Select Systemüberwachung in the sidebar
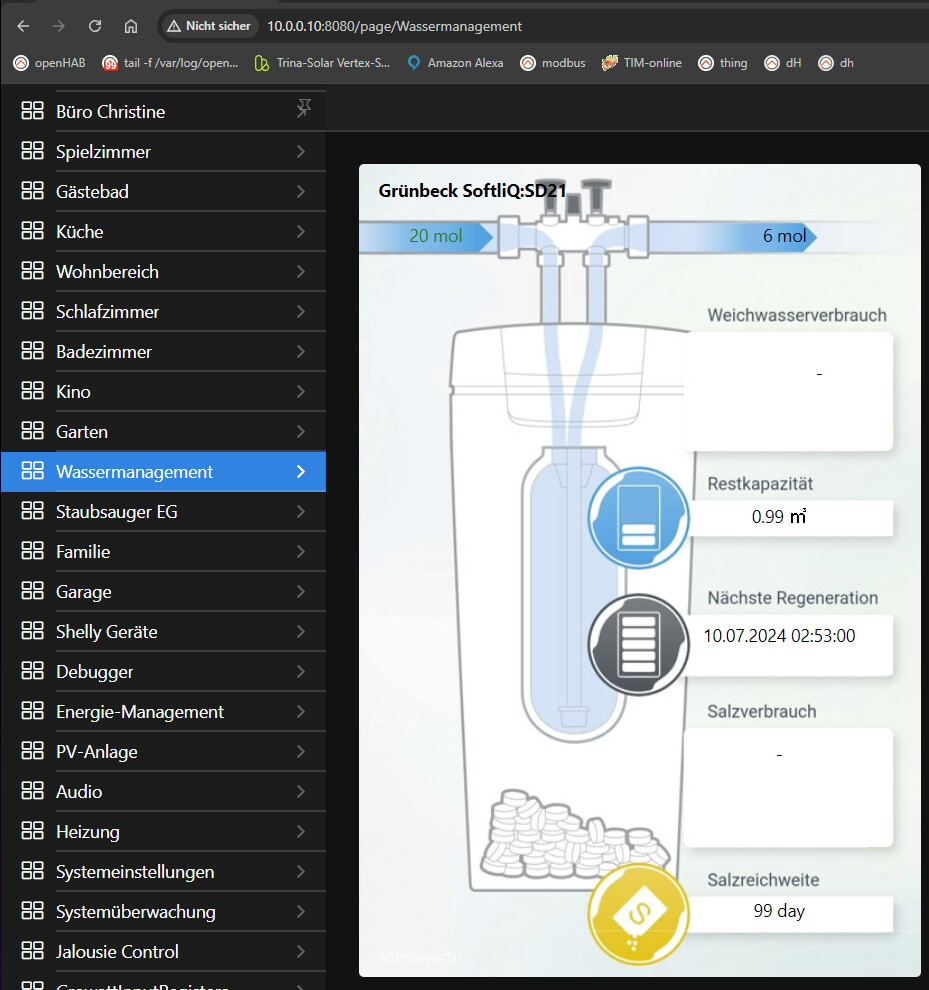The image size is (929, 990). pyautogui.click(x=135, y=912)
